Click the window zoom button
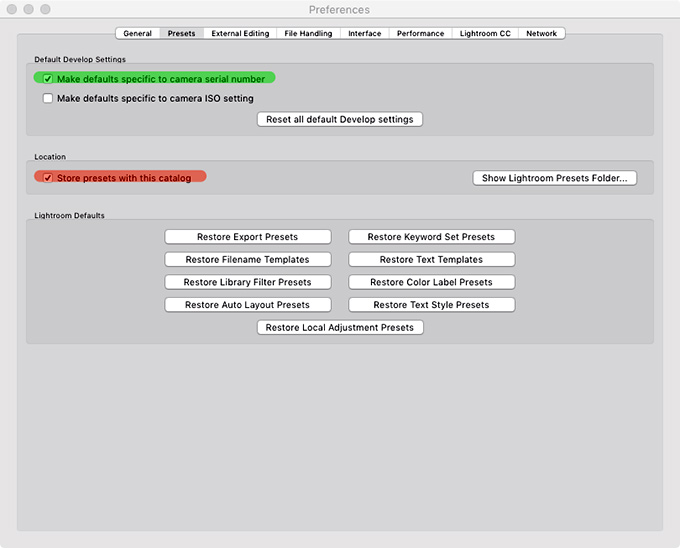680x548 pixels. tap(45, 9)
